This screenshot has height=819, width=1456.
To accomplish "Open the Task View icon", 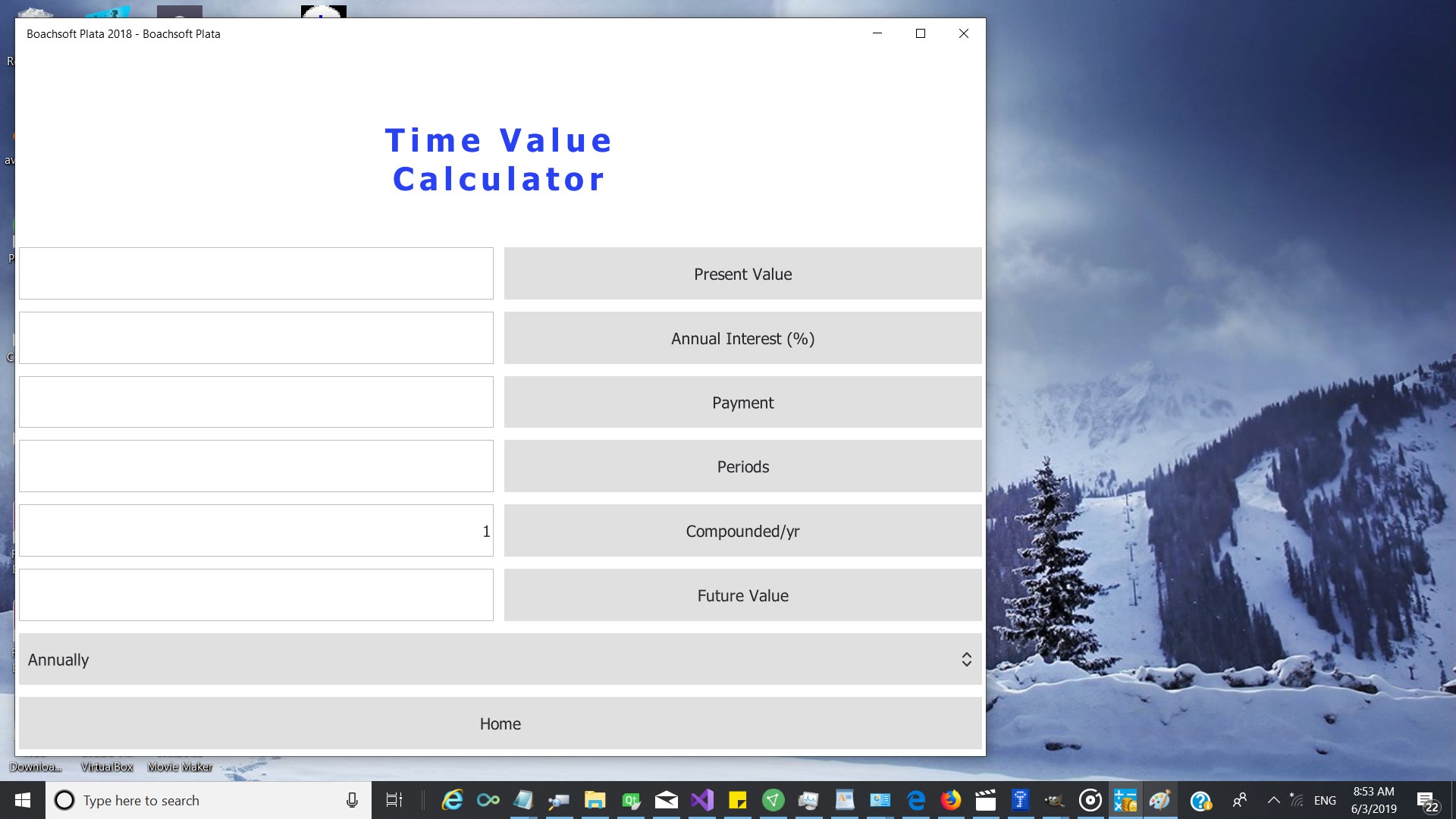I will (x=394, y=800).
